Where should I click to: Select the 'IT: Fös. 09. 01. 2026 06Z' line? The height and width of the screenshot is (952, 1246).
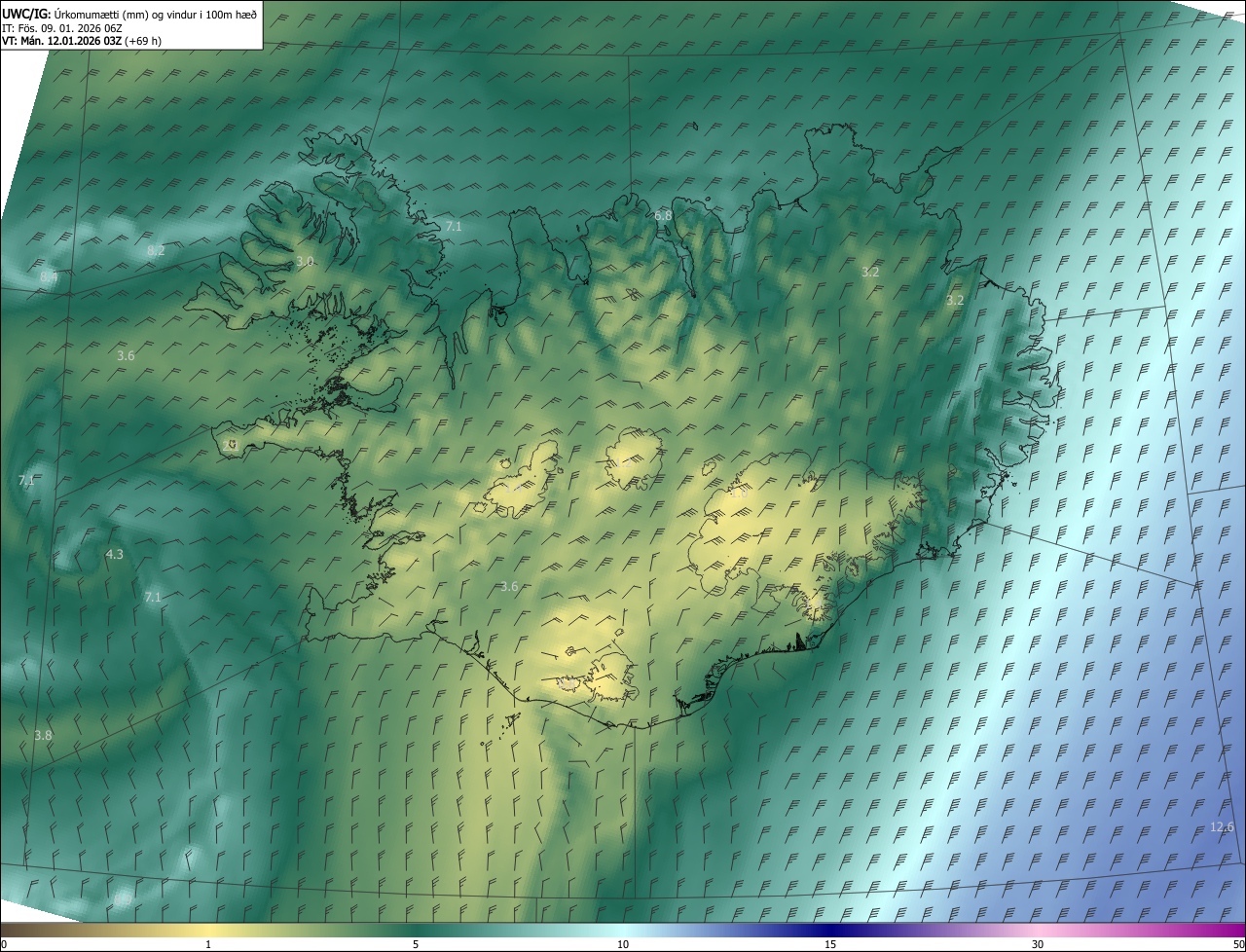[62, 28]
